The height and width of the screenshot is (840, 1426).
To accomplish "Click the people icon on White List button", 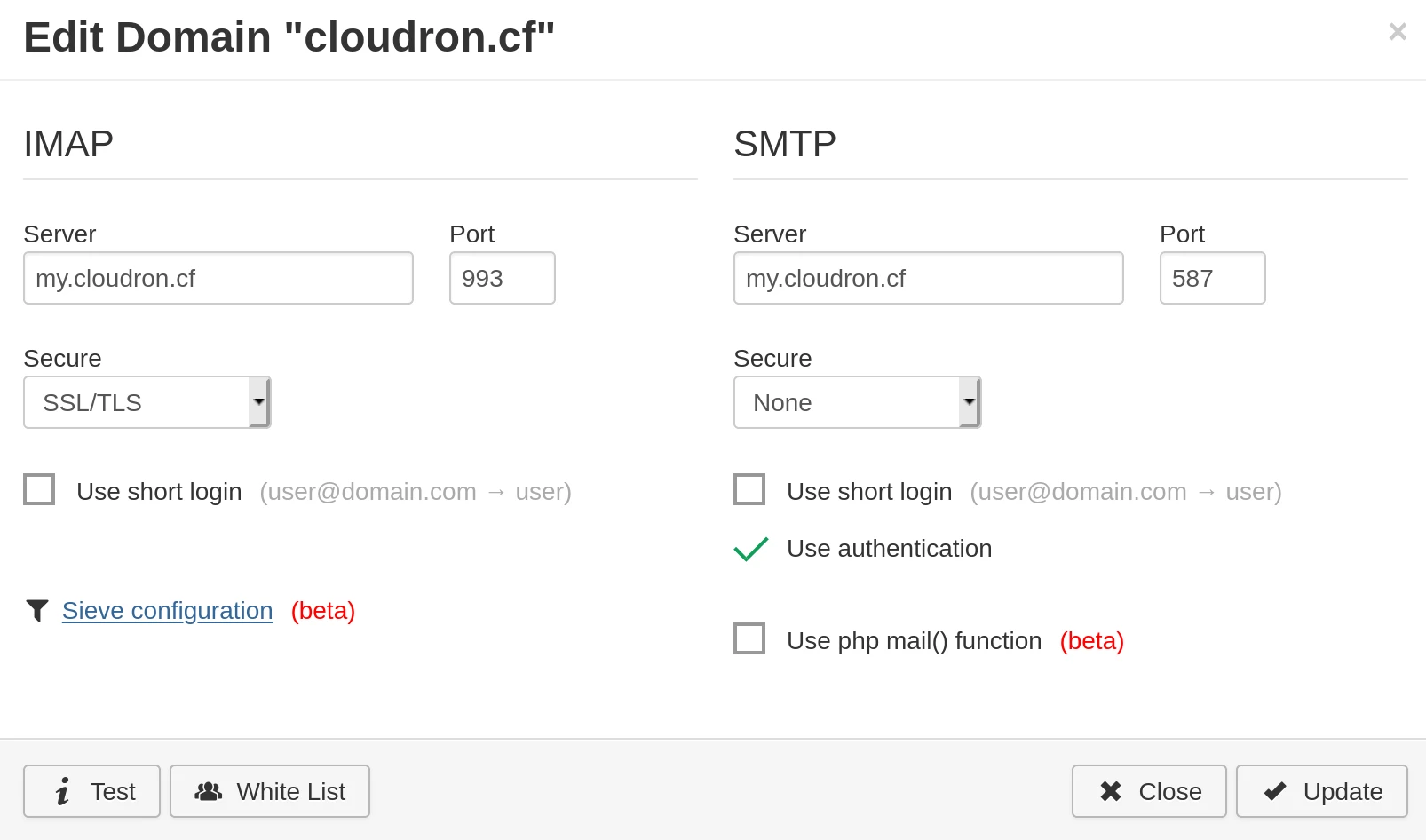I will 210,791.
